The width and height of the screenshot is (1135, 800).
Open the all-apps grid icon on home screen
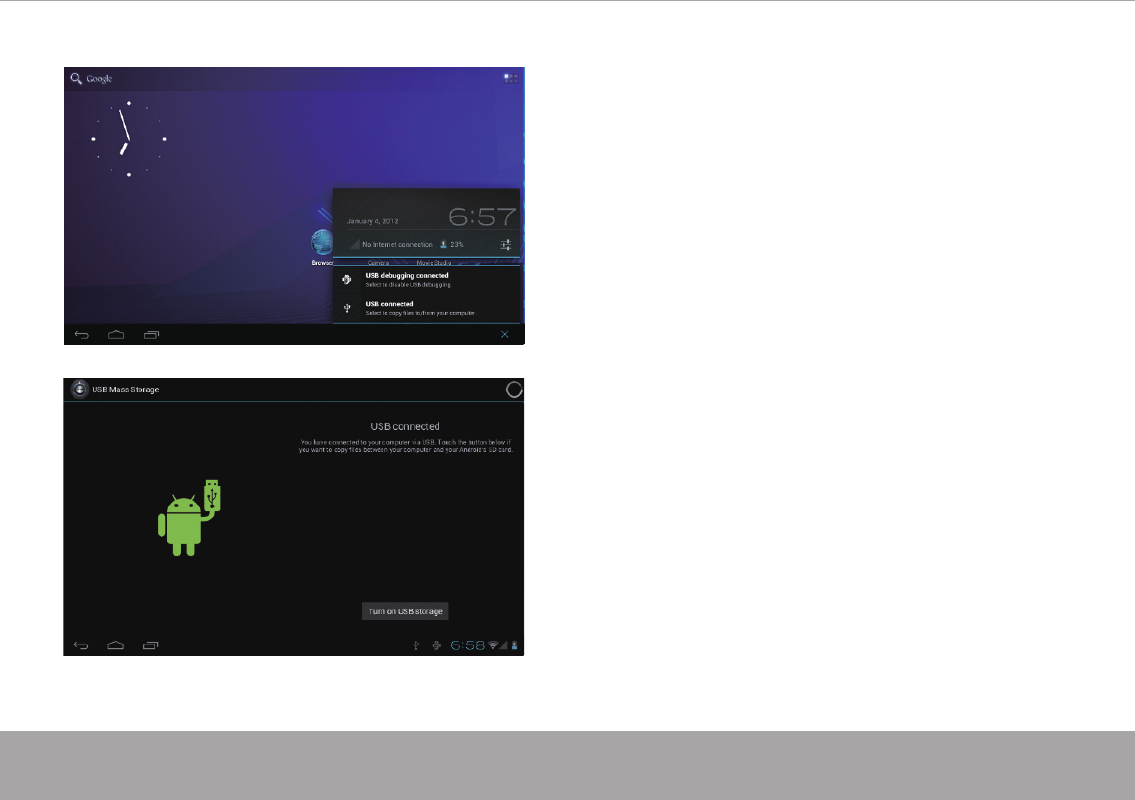point(511,78)
